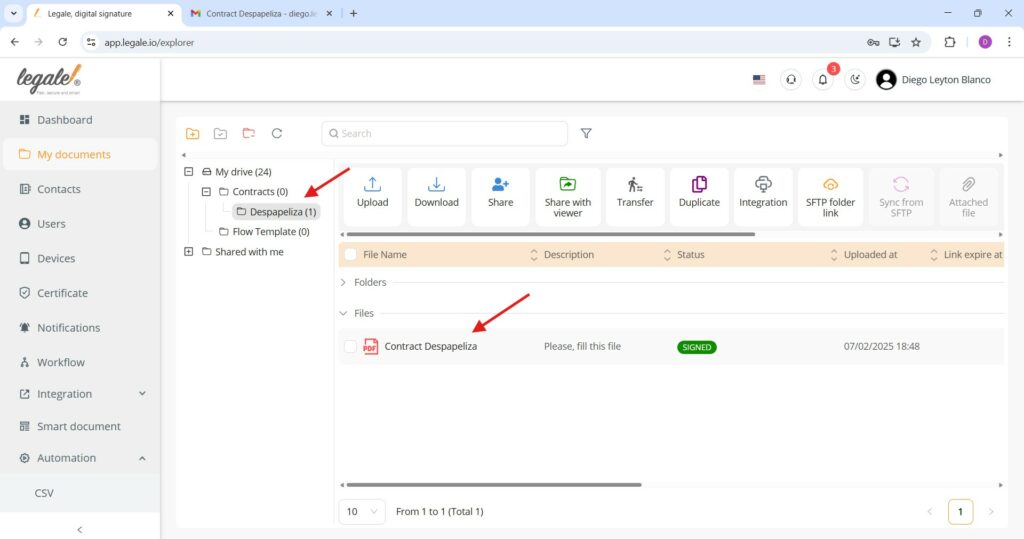
Task: Click page 1 pagination button
Action: click(x=960, y=512)
